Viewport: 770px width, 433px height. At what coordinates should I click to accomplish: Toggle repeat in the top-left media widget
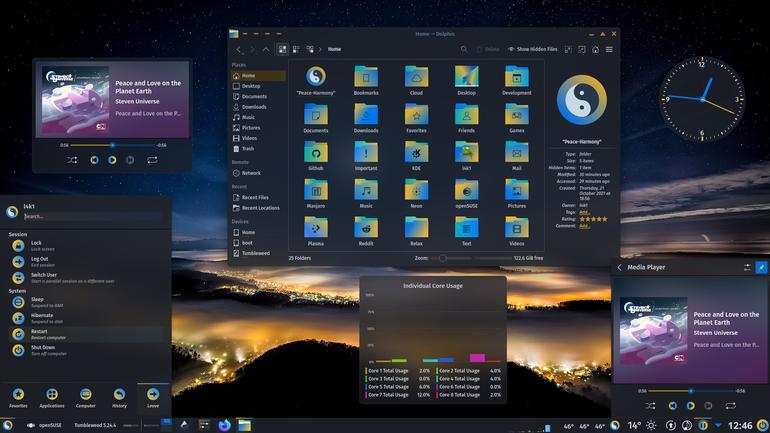pyautogui.click(x=152, y=160)
